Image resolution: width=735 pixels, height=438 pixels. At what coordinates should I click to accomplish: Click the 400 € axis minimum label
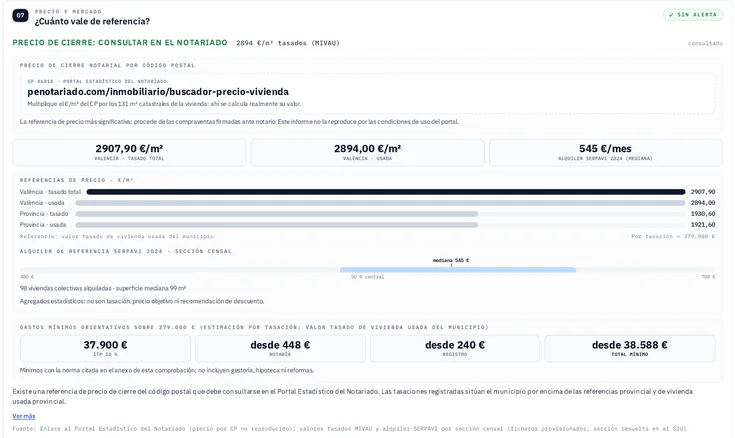pos(27,277)
